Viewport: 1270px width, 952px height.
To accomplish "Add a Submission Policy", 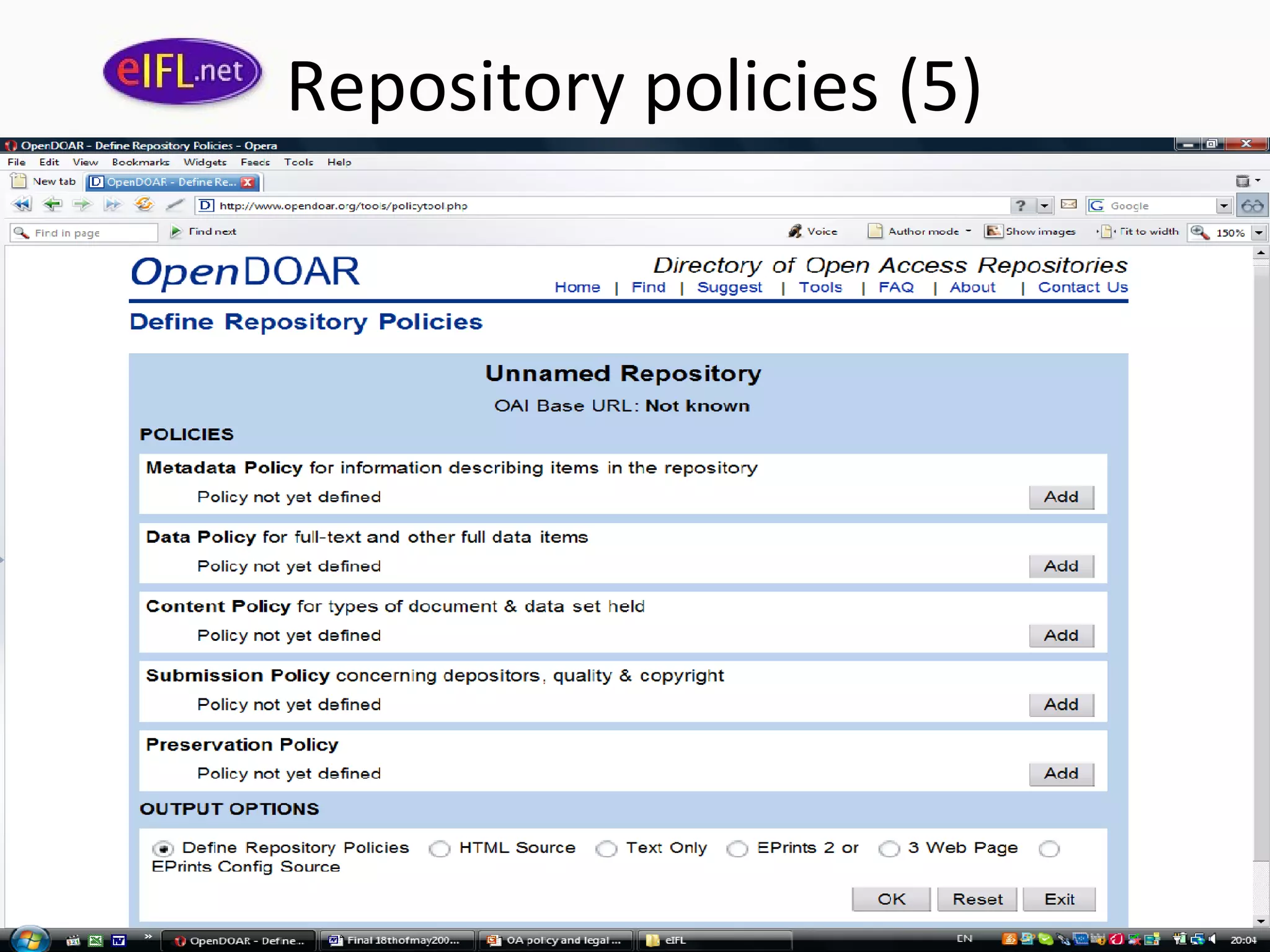I will pos(1062,705).
